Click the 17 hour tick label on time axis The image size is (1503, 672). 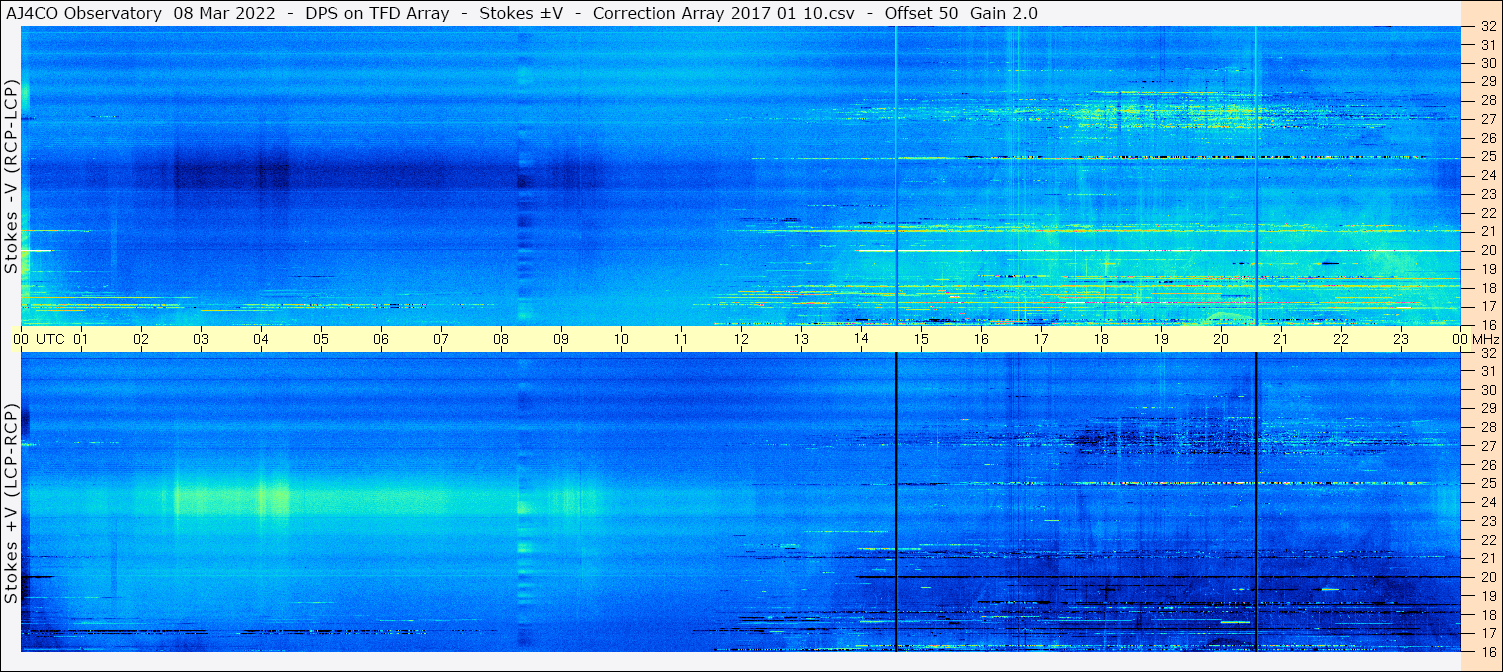(x=1041, y=339)
